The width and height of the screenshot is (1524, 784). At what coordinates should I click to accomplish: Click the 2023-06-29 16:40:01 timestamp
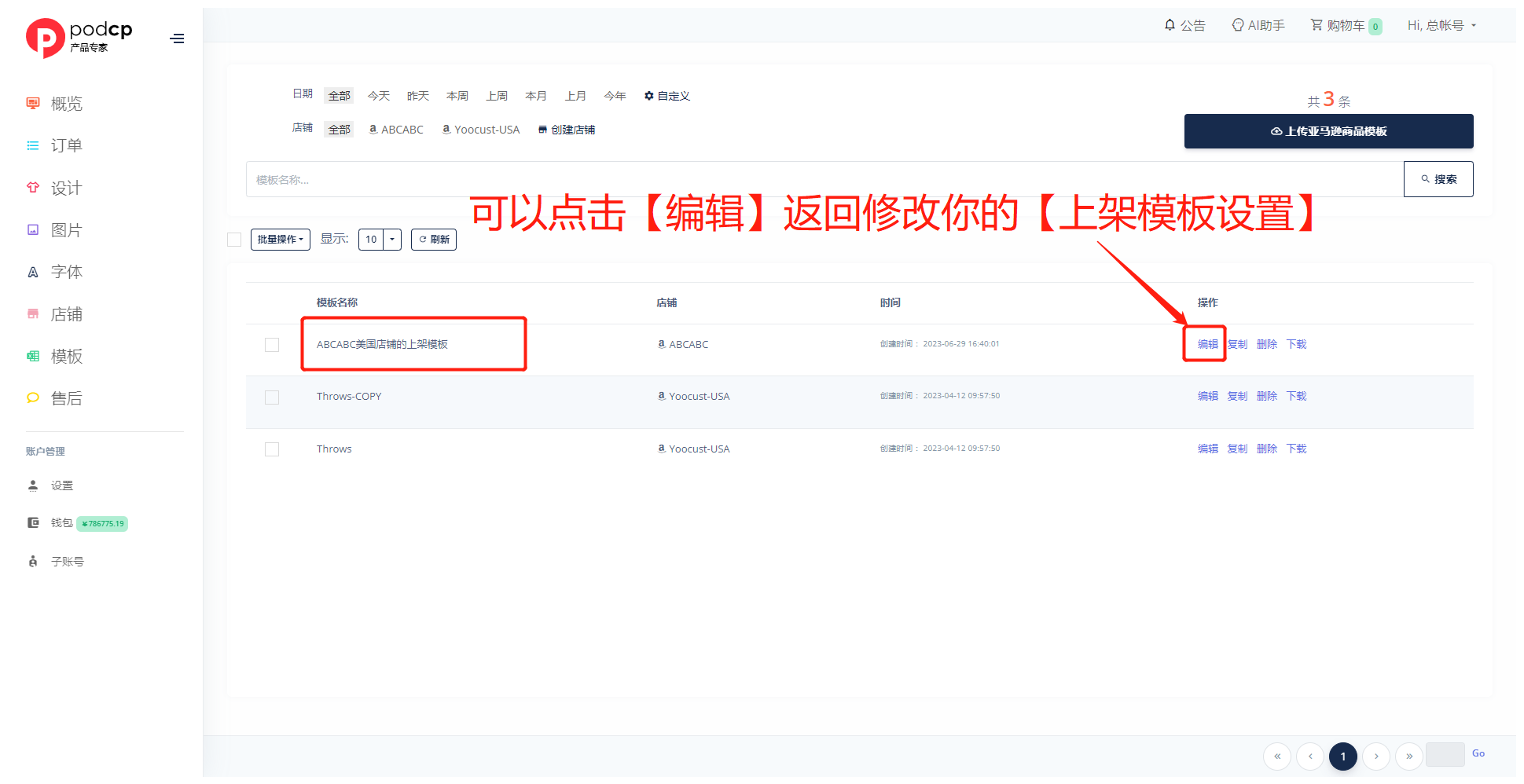(x=961, y=344)
